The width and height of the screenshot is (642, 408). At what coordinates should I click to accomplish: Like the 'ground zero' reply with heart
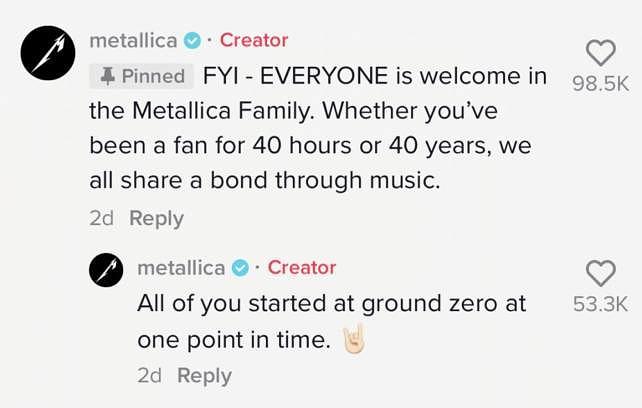[600, 273]
